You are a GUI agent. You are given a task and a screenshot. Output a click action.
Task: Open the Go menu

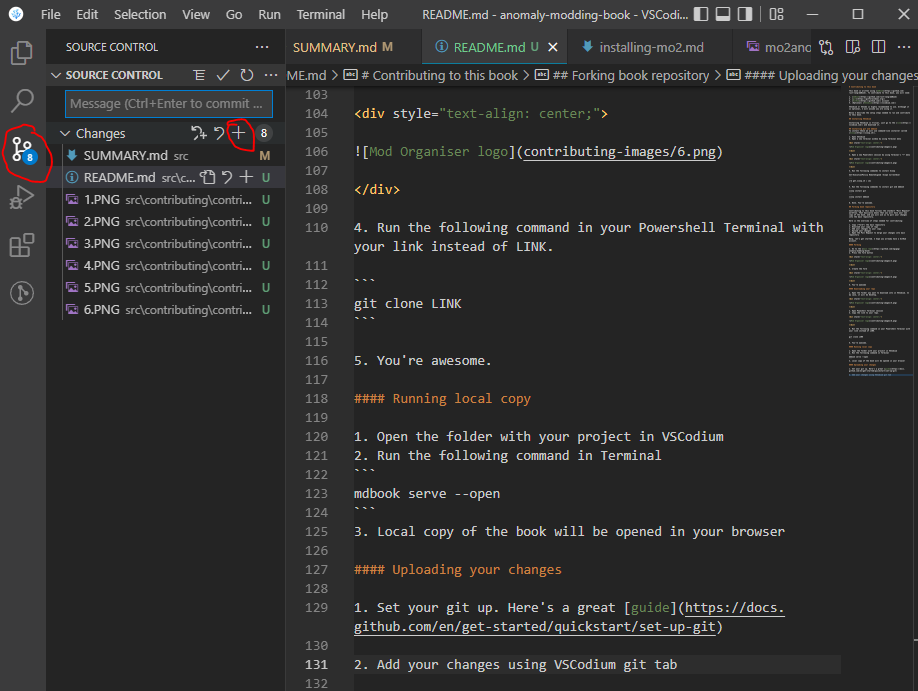coord(234,14)
